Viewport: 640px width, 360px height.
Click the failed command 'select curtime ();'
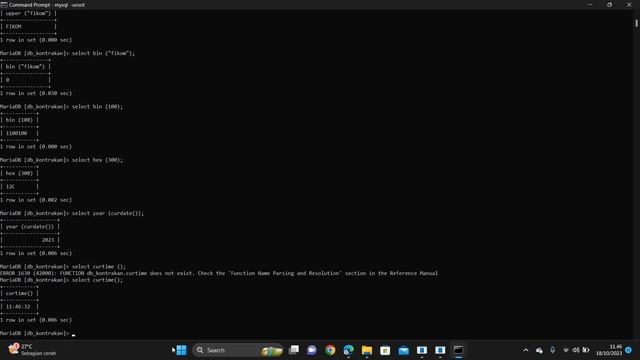99,267
